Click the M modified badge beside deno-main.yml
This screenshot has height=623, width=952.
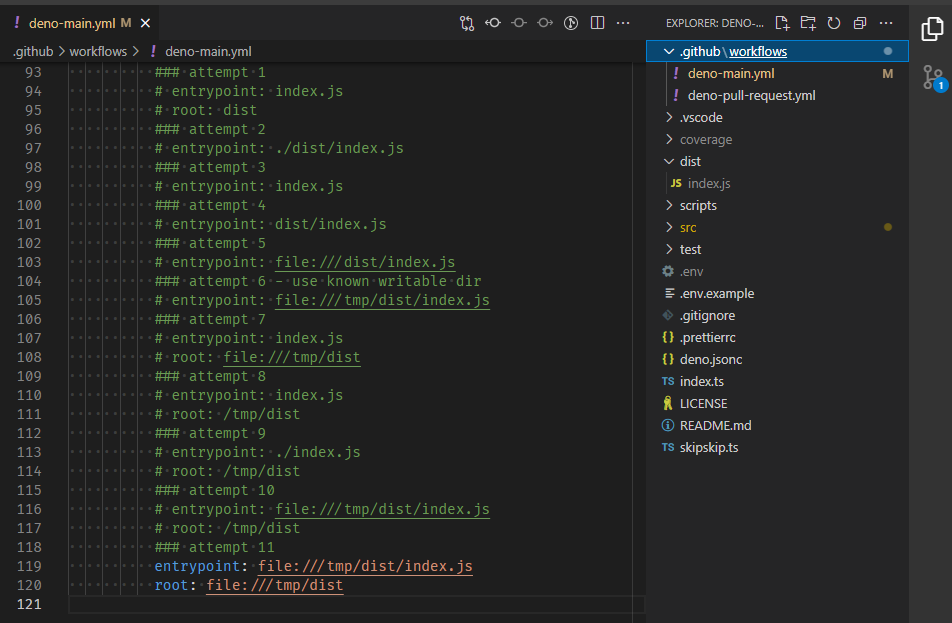126,23
